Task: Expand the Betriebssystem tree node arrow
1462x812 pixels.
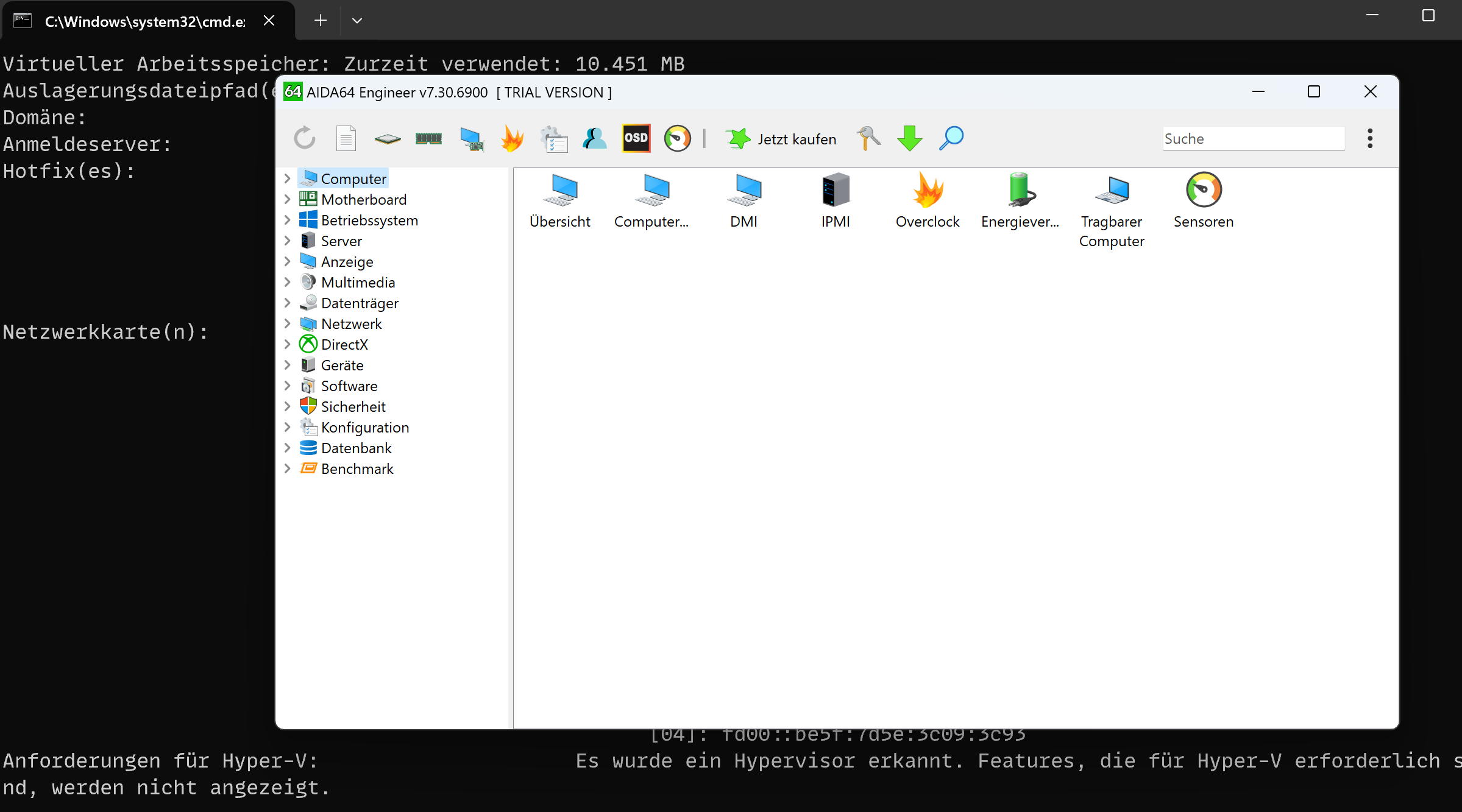Action: click(x=287, y=220)
